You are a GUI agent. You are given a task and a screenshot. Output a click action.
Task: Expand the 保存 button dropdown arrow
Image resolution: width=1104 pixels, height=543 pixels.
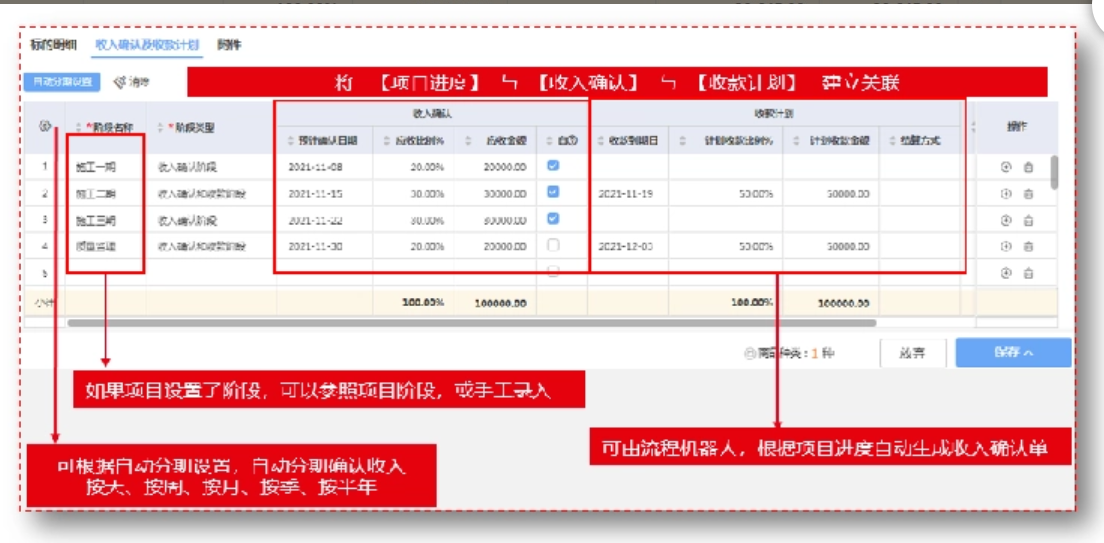(x=1028, y=352)
